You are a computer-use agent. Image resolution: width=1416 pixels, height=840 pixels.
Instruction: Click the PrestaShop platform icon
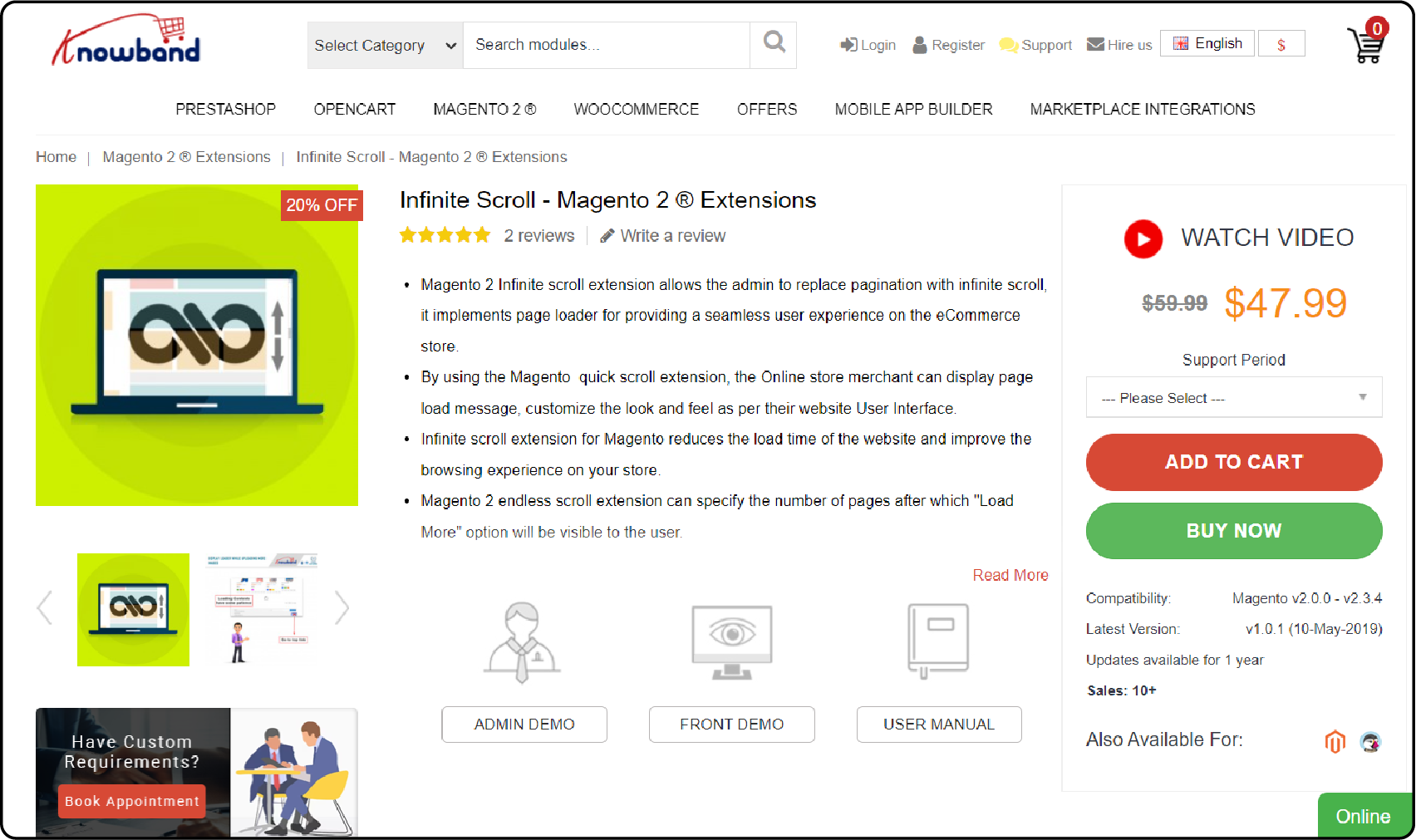(x=1370, y=741)
